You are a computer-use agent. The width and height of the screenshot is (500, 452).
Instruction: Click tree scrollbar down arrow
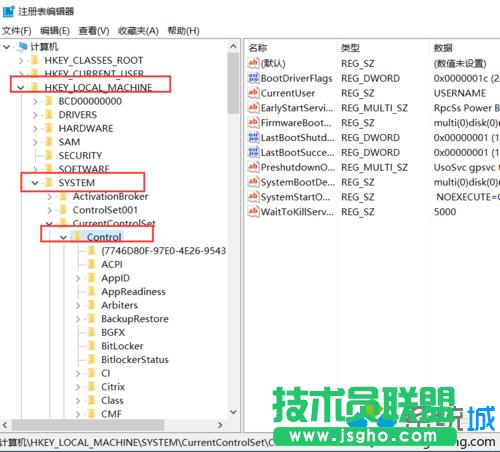[x=233, y=412]
